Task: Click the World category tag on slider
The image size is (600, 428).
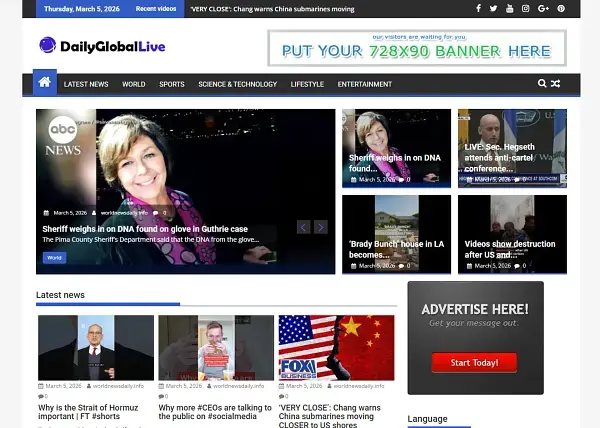Action: click(x=54, y=257)
